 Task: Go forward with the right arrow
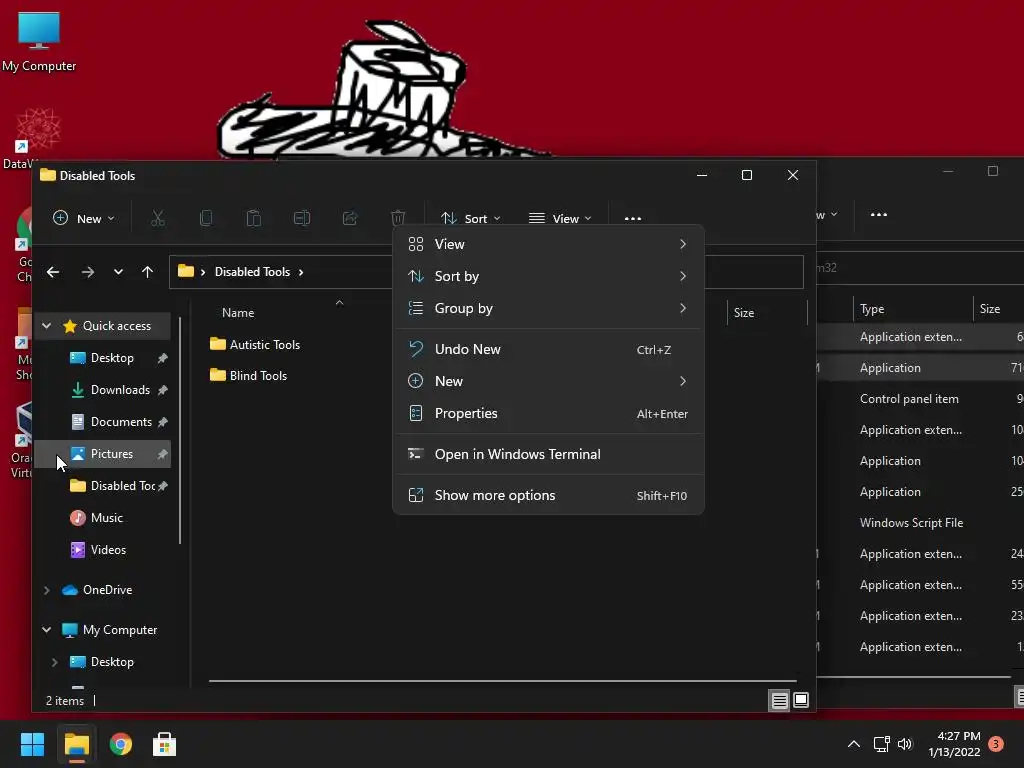88,272
